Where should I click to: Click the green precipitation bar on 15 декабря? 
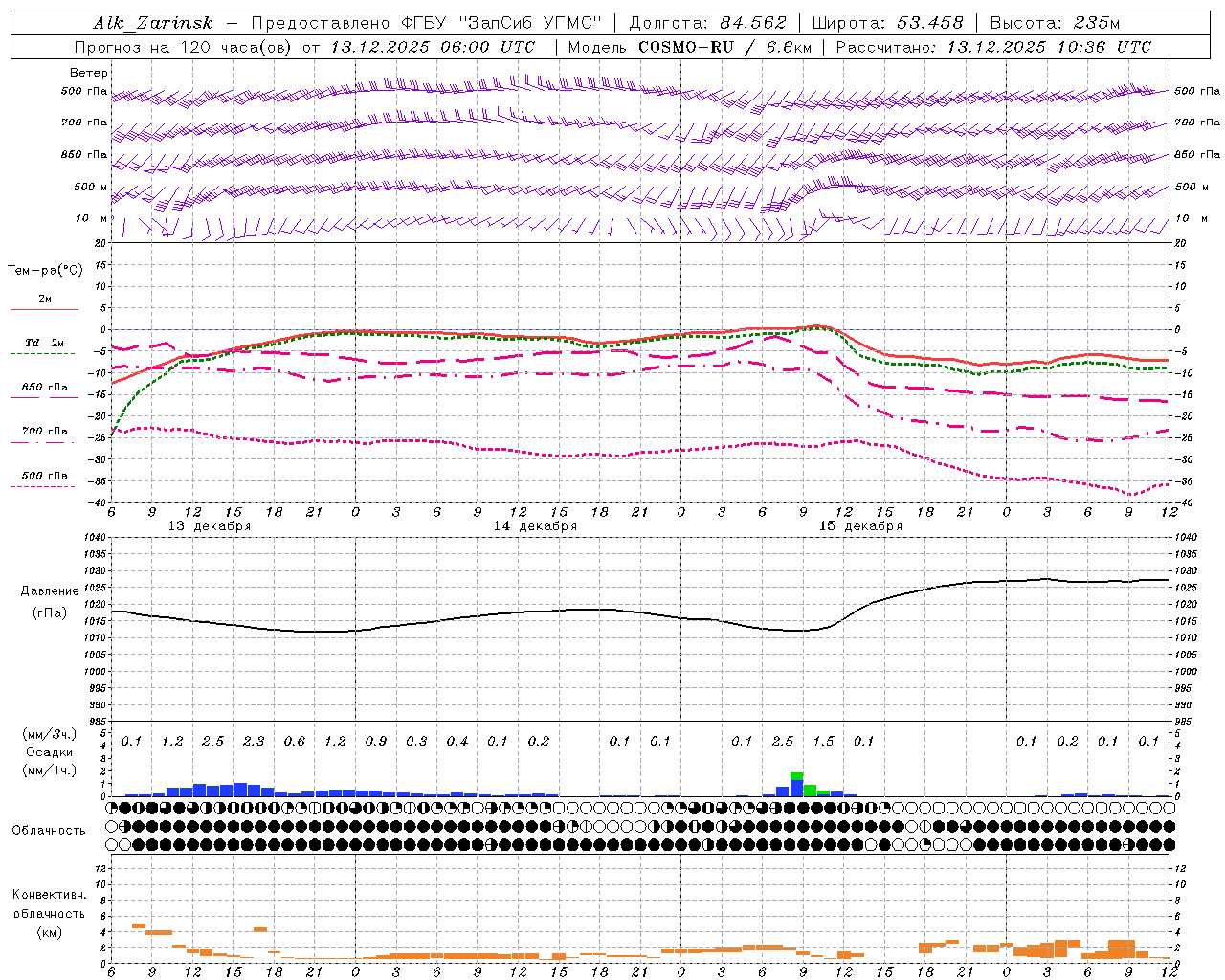(x=810, y=789)
